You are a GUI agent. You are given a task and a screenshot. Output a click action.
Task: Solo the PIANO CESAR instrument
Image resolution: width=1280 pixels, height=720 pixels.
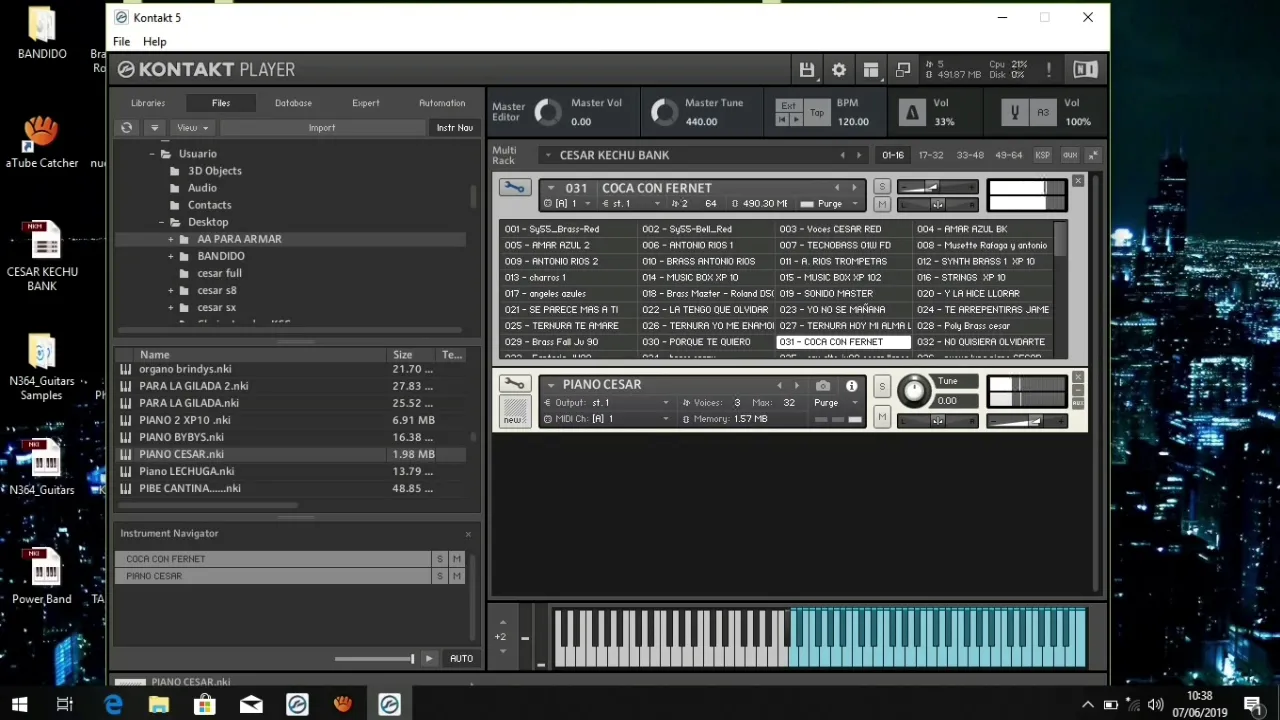coord(881,386)
